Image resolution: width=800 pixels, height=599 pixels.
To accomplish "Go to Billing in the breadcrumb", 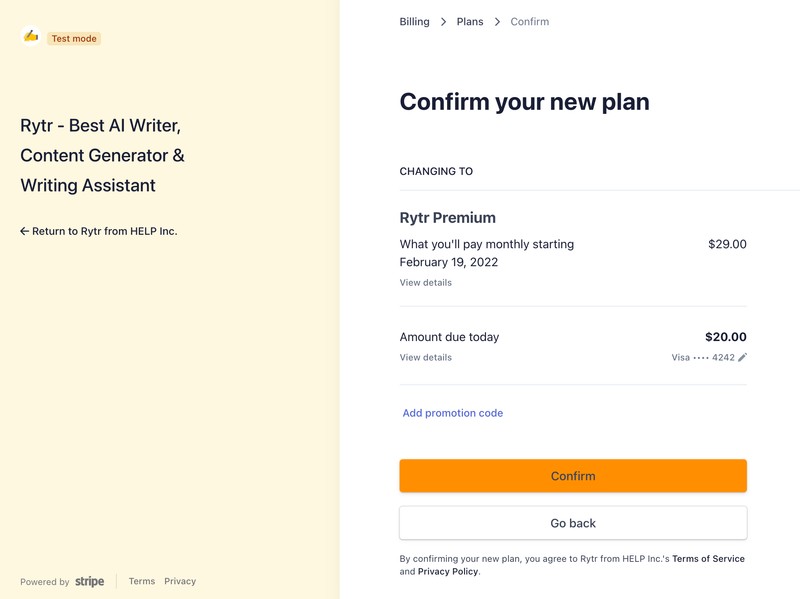I will [x=414, y=22].
